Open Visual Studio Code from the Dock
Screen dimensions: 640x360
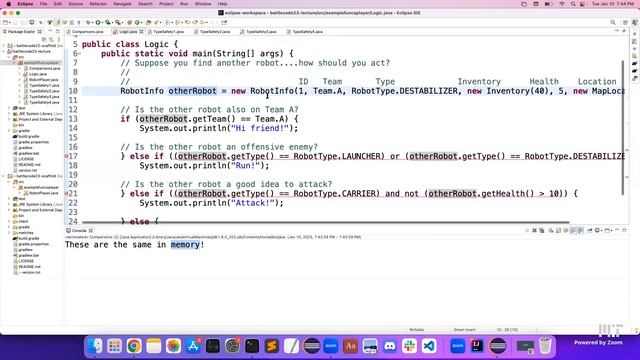[429, 346]
